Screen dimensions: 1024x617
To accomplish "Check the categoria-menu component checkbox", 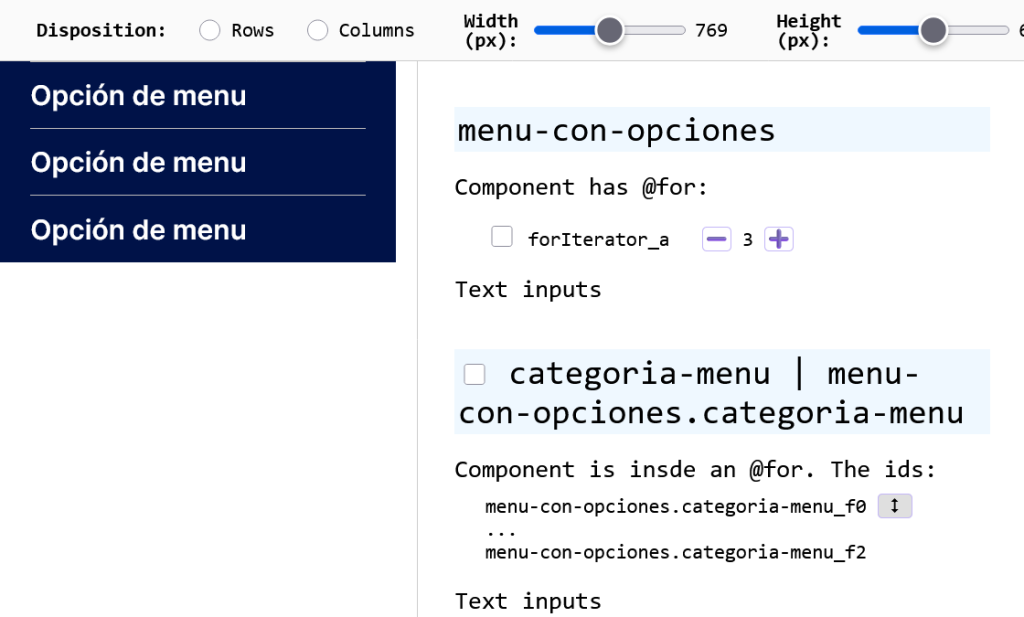I will [x=473, y=373].
